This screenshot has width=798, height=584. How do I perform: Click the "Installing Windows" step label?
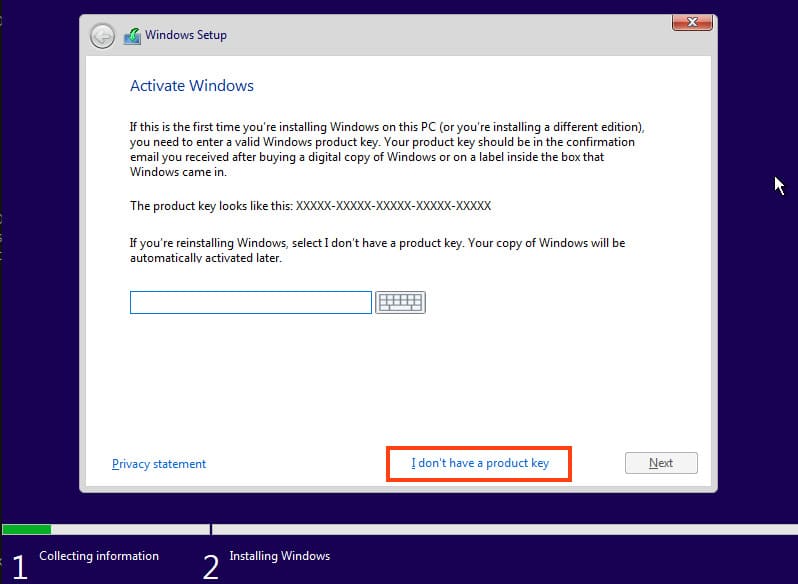pyautogui.click(x=279, y=556)
